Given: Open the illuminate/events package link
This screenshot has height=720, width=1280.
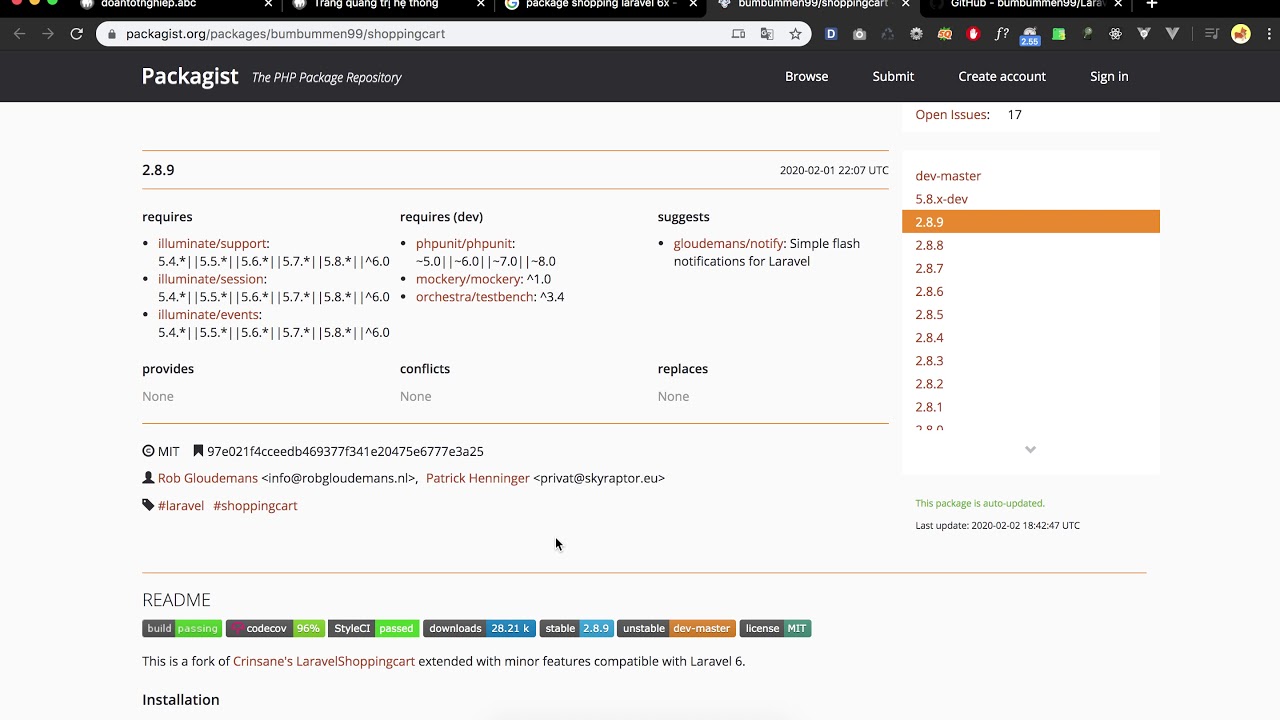Looking at the screenshot, I should click(x=208, y=315).
